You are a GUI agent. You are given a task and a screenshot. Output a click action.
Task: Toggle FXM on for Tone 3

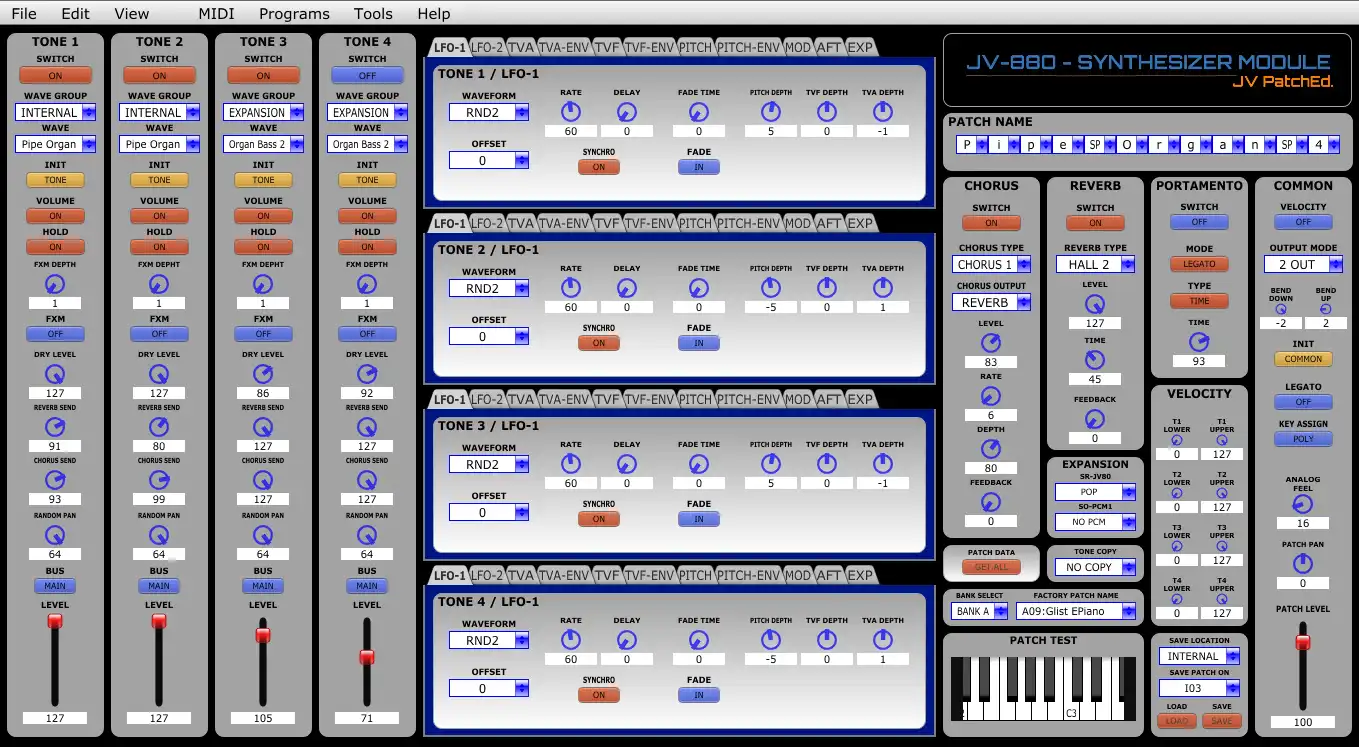pos(263,334)
